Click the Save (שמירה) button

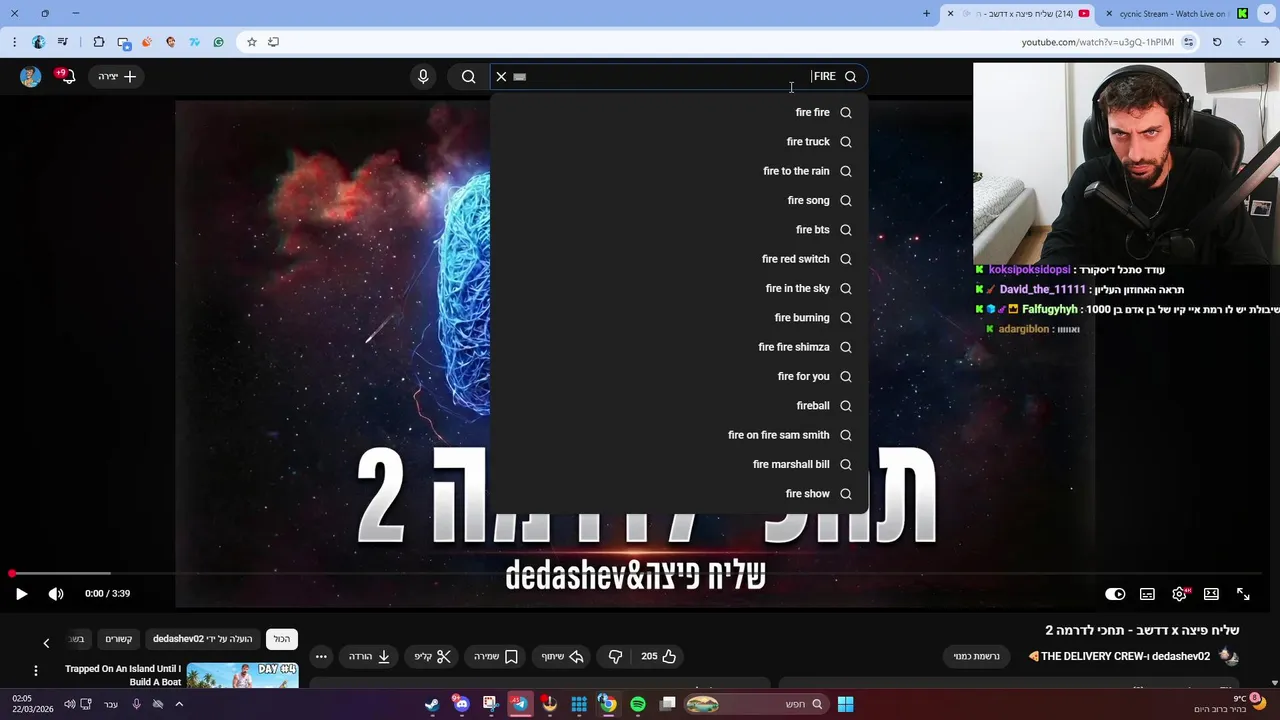point(496,656)
